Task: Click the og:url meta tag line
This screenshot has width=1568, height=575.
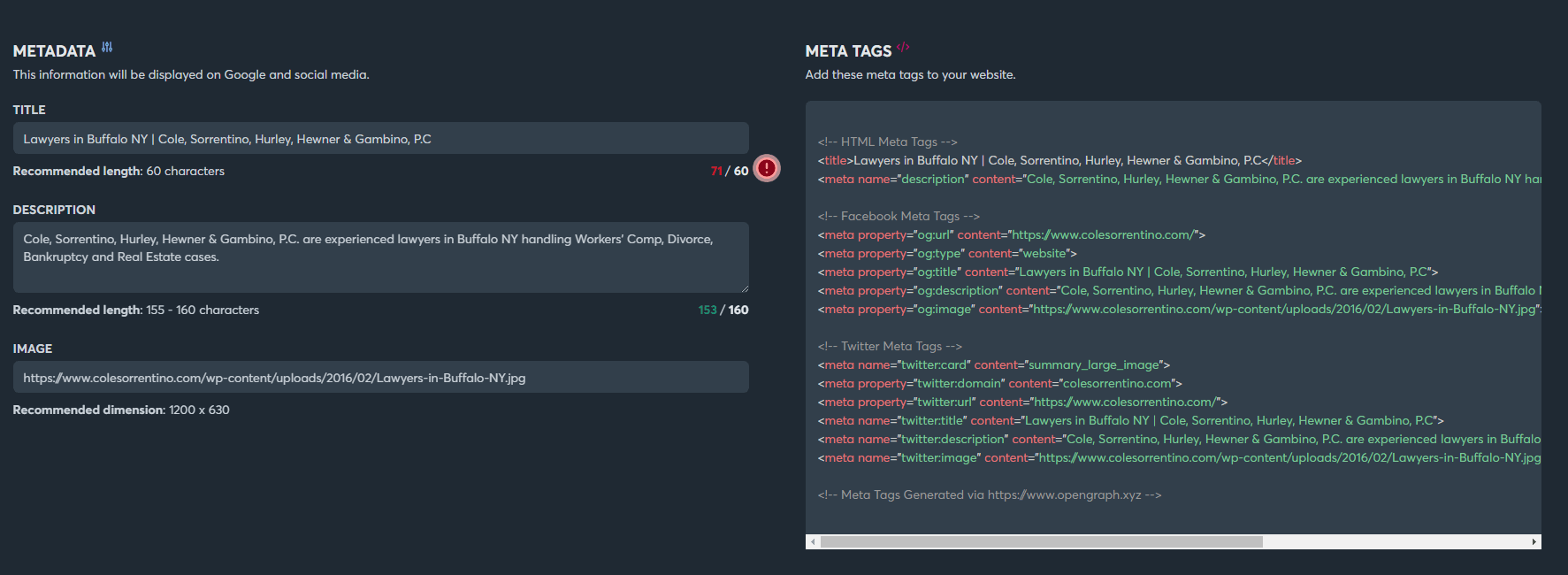Action: tap(1011, 234)
